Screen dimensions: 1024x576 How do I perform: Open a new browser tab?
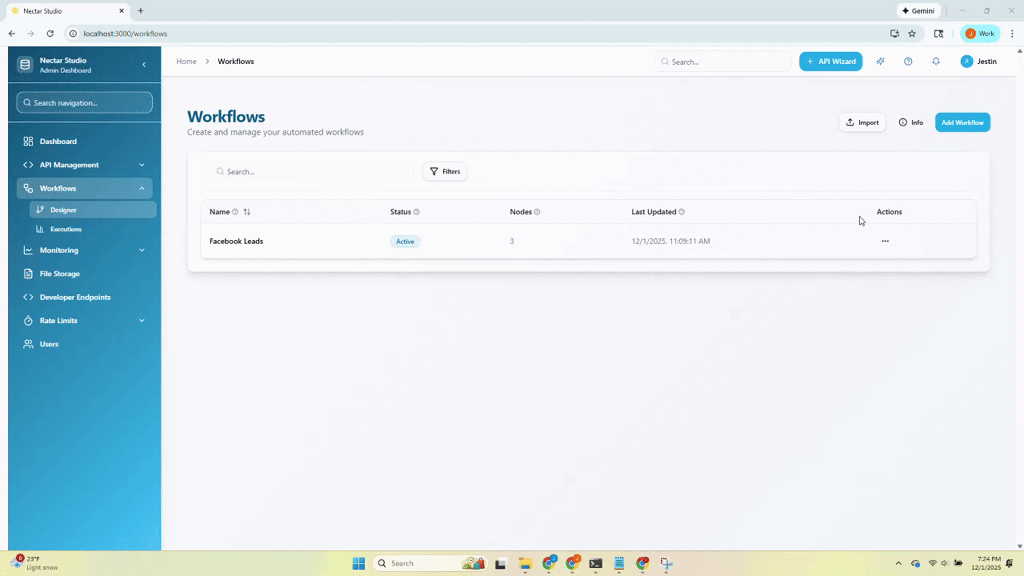coord(140,10)
